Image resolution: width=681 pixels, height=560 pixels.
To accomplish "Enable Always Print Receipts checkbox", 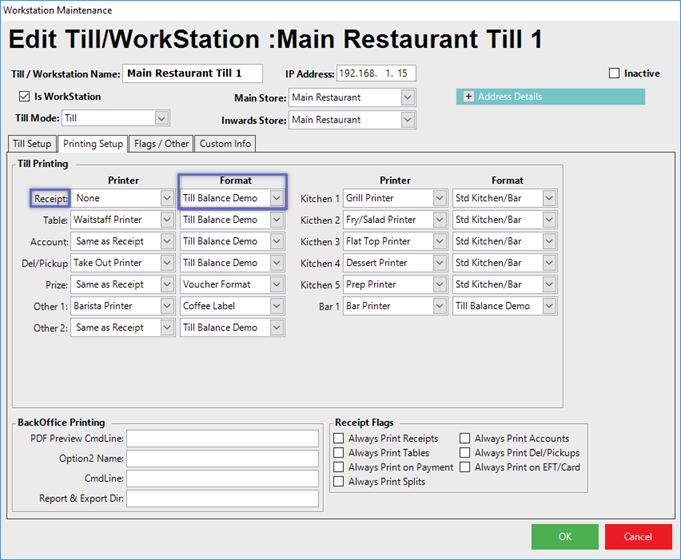I will point(339,439).
